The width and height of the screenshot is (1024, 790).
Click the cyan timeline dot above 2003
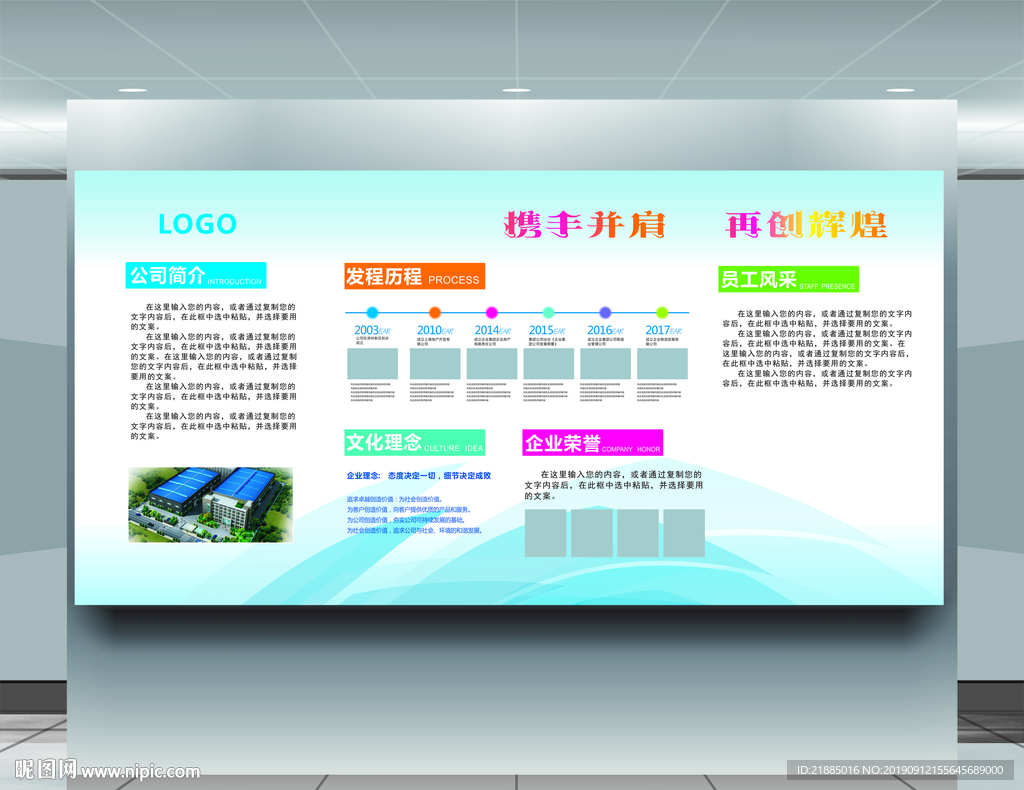pos(372,313)
